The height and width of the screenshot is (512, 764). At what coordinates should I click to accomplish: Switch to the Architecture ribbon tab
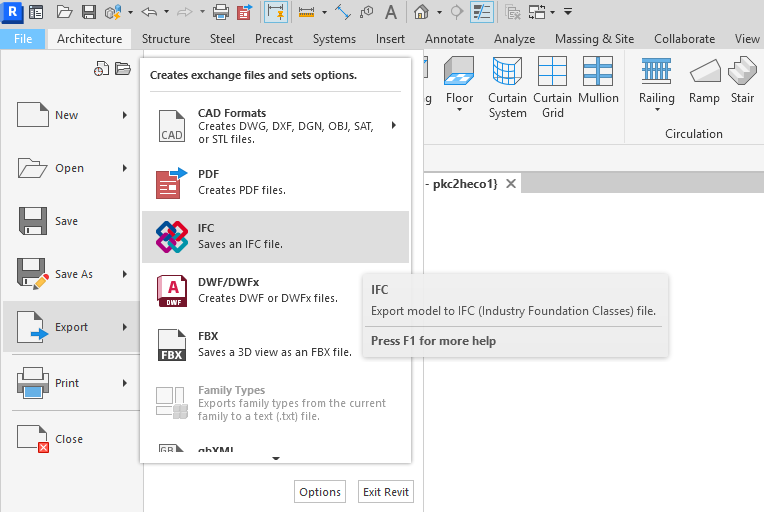coord(89,38)
